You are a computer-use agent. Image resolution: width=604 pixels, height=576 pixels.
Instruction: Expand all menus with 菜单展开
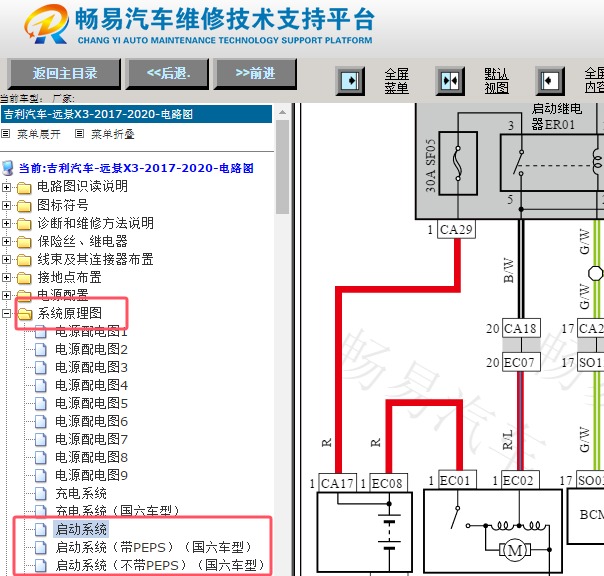tap(39, 134)
